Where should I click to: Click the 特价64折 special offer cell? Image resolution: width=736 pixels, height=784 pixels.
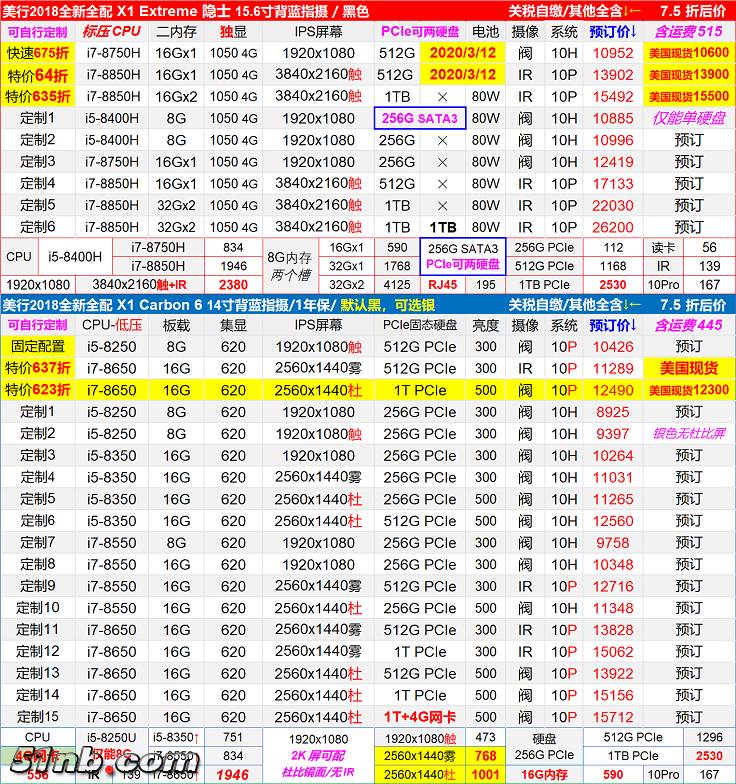pyautogui.click(x=37, y=75)
